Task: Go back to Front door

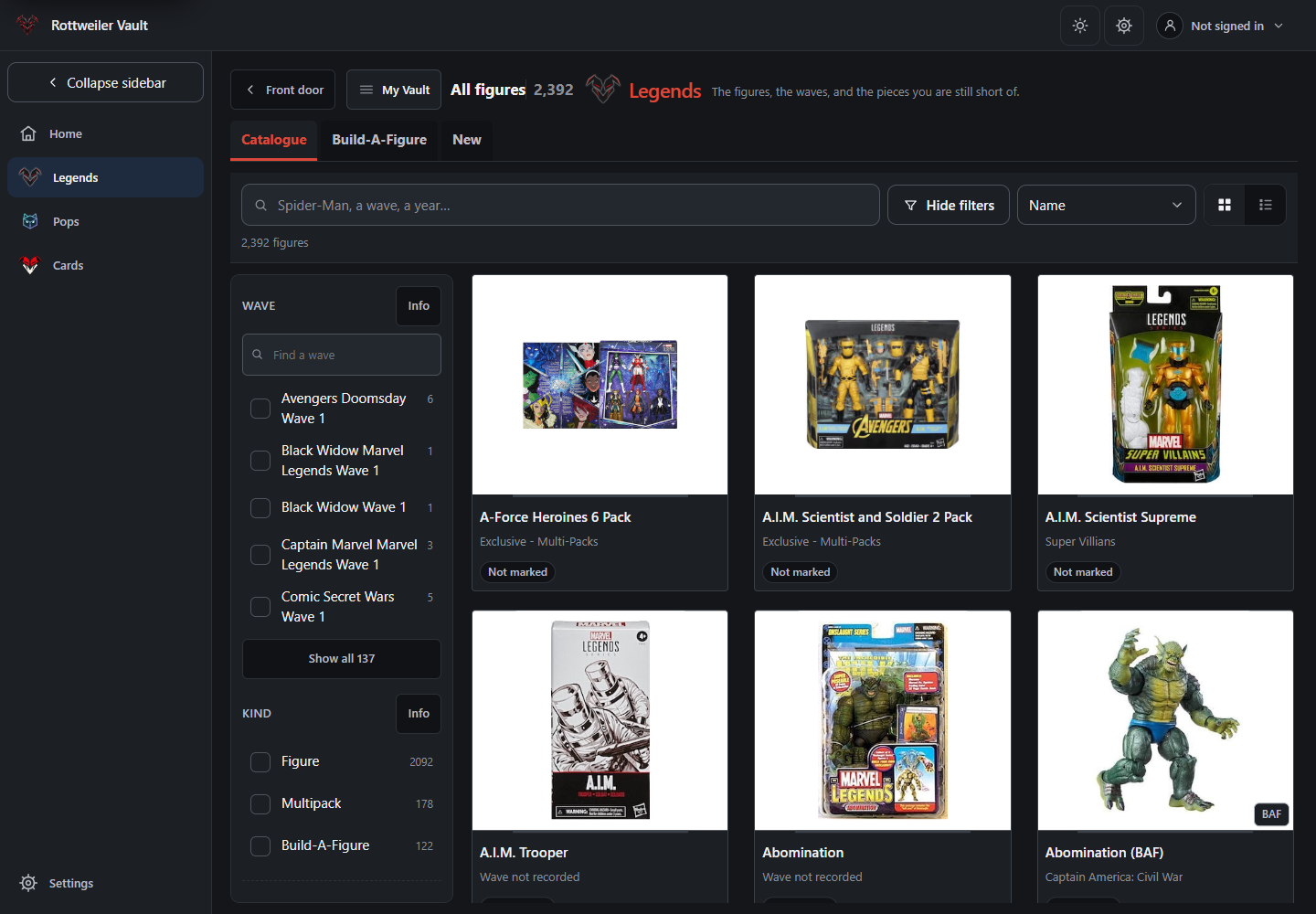Action: tap(283, 90)
